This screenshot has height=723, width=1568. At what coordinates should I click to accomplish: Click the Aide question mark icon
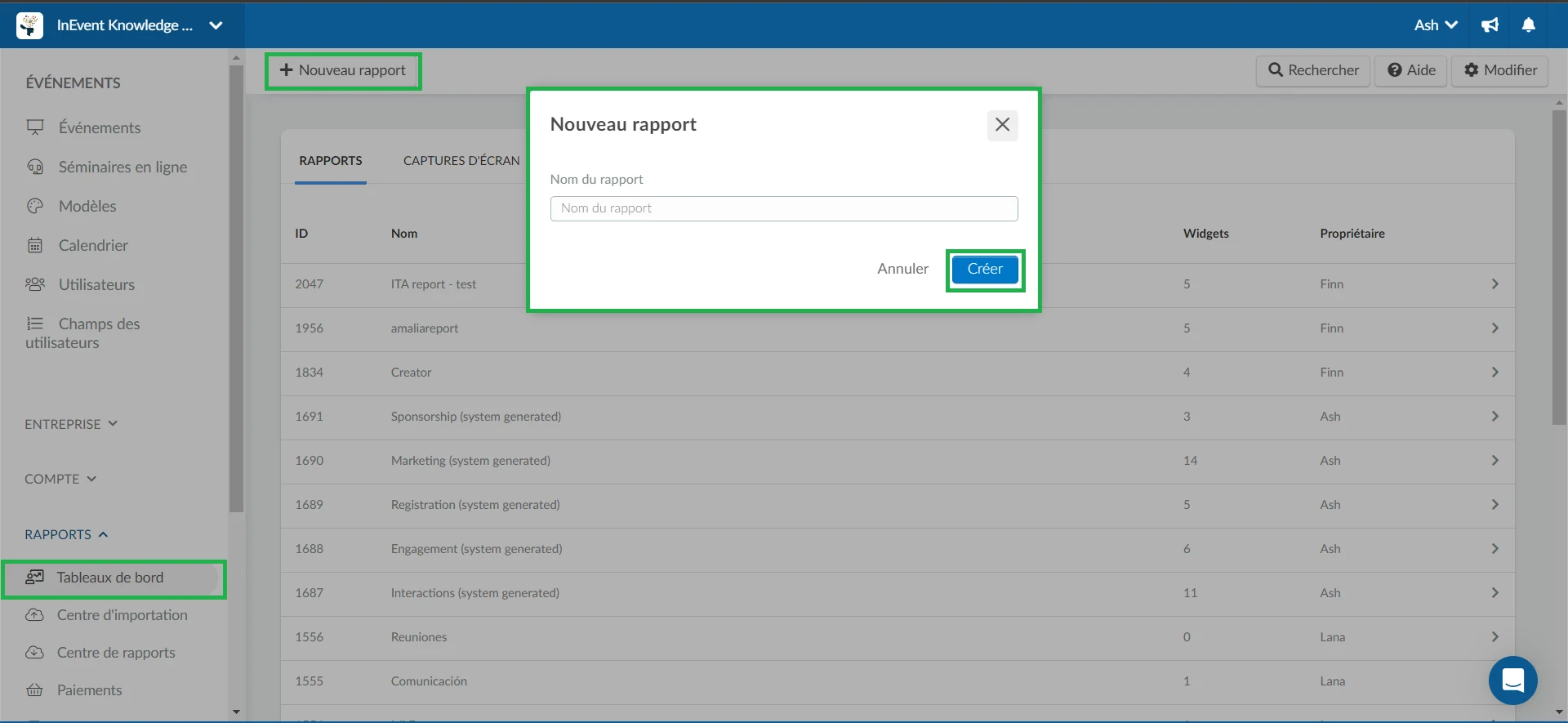coord(1395,70)
